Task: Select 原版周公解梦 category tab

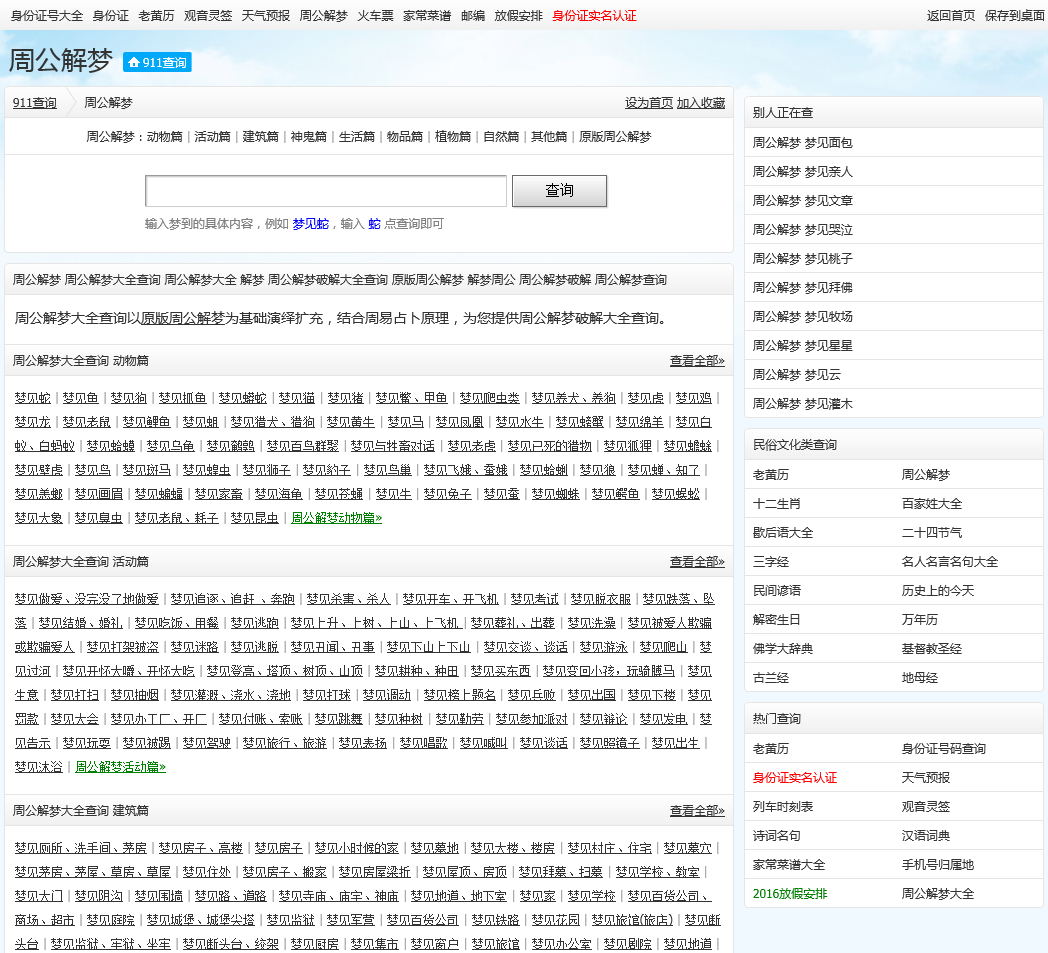Action: click(x=615, y=136)
